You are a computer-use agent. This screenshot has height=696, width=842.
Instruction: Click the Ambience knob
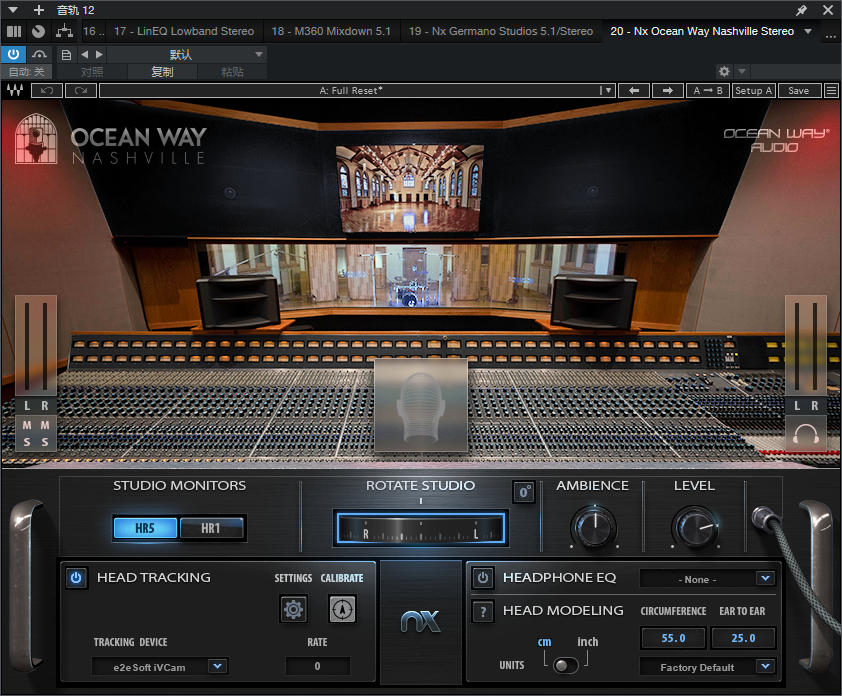(x=594, y=527)
